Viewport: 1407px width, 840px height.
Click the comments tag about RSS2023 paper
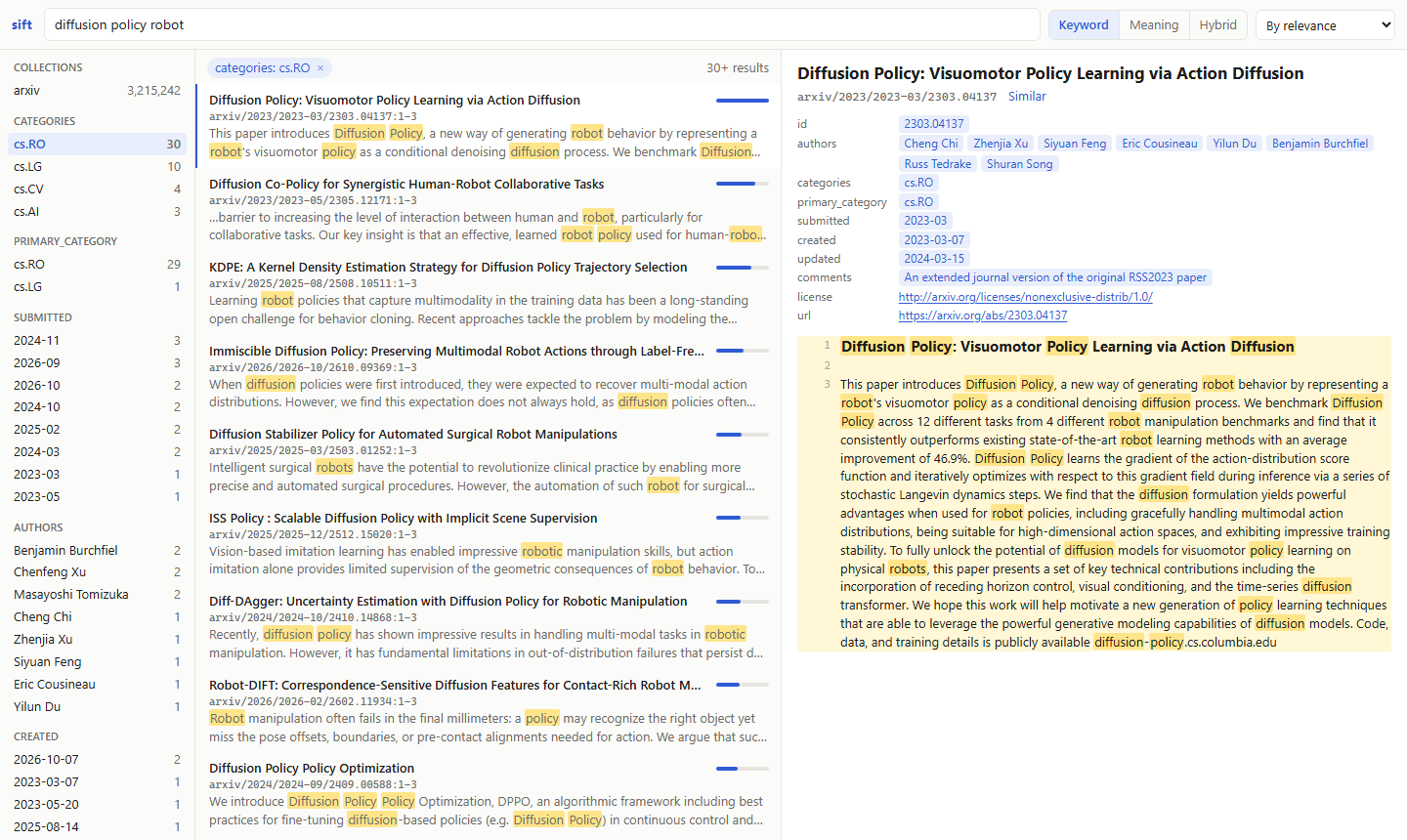1055,277
